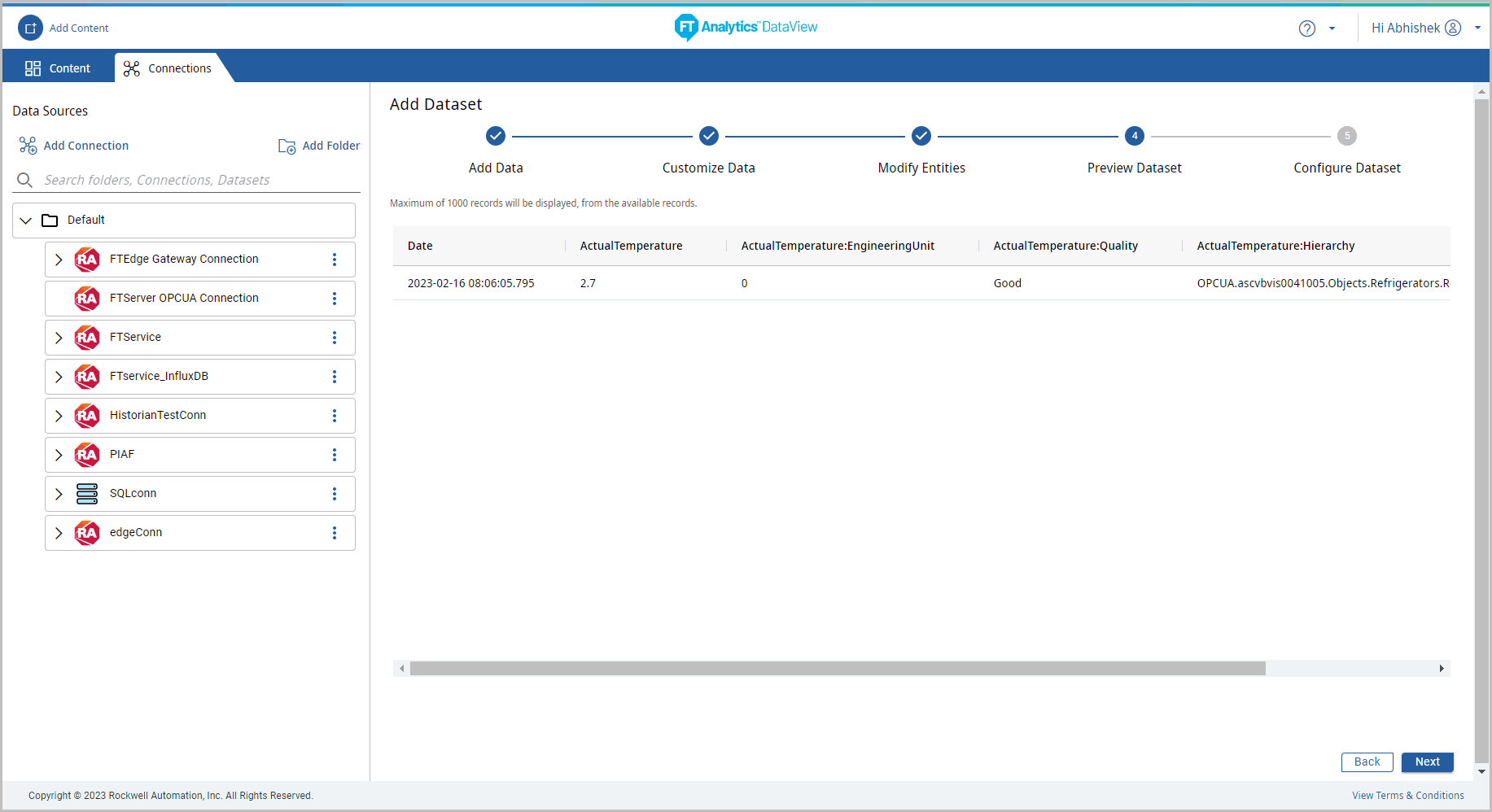Expand the edgeConn connection
1492x812 pixels.
59,533
